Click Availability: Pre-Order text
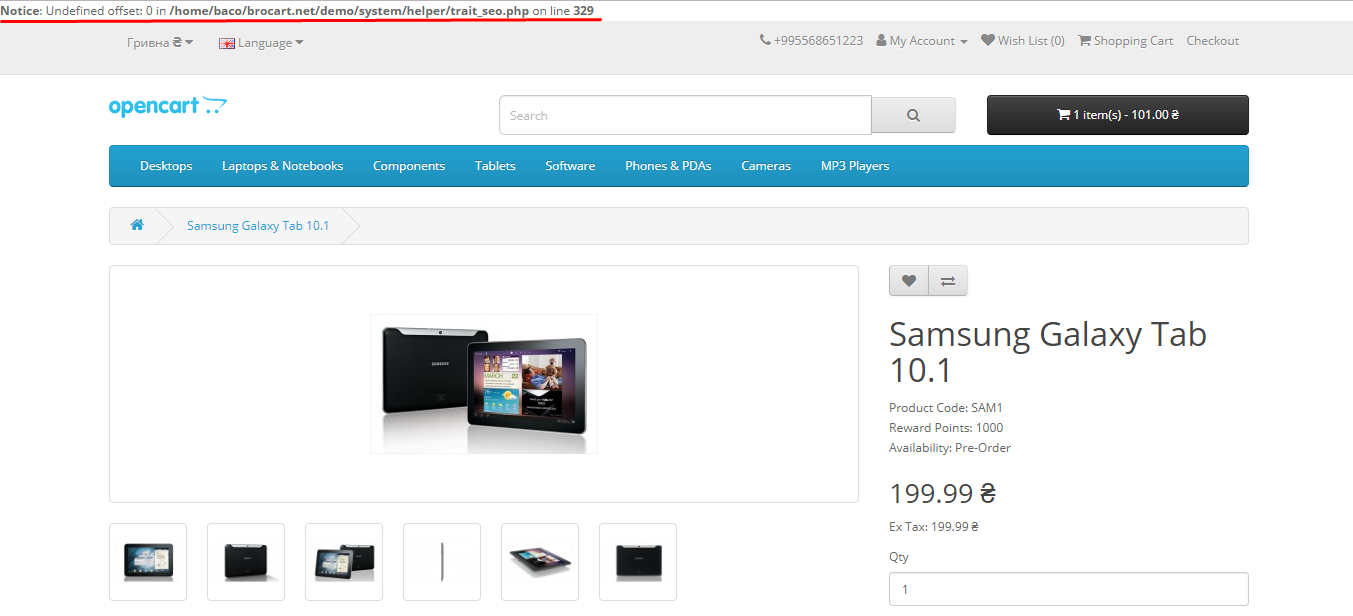This screenshot has width=1353, height=616. click(x=950, y=448)
